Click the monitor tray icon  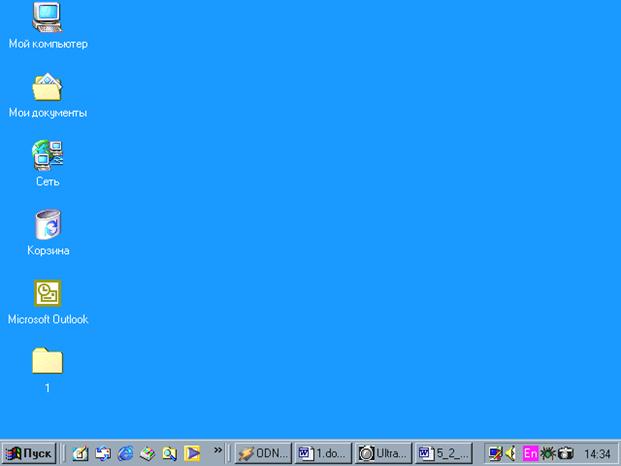click(495, 453)
